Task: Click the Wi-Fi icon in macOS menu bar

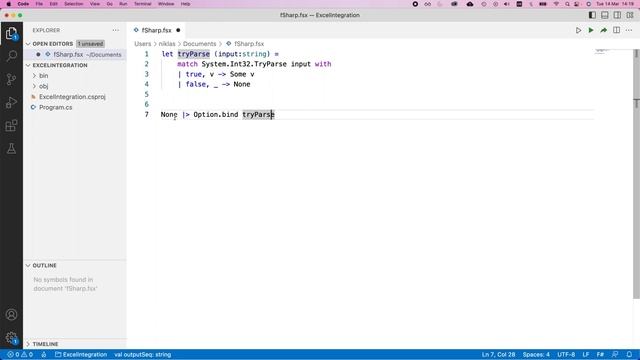Action: pos(556,4)
